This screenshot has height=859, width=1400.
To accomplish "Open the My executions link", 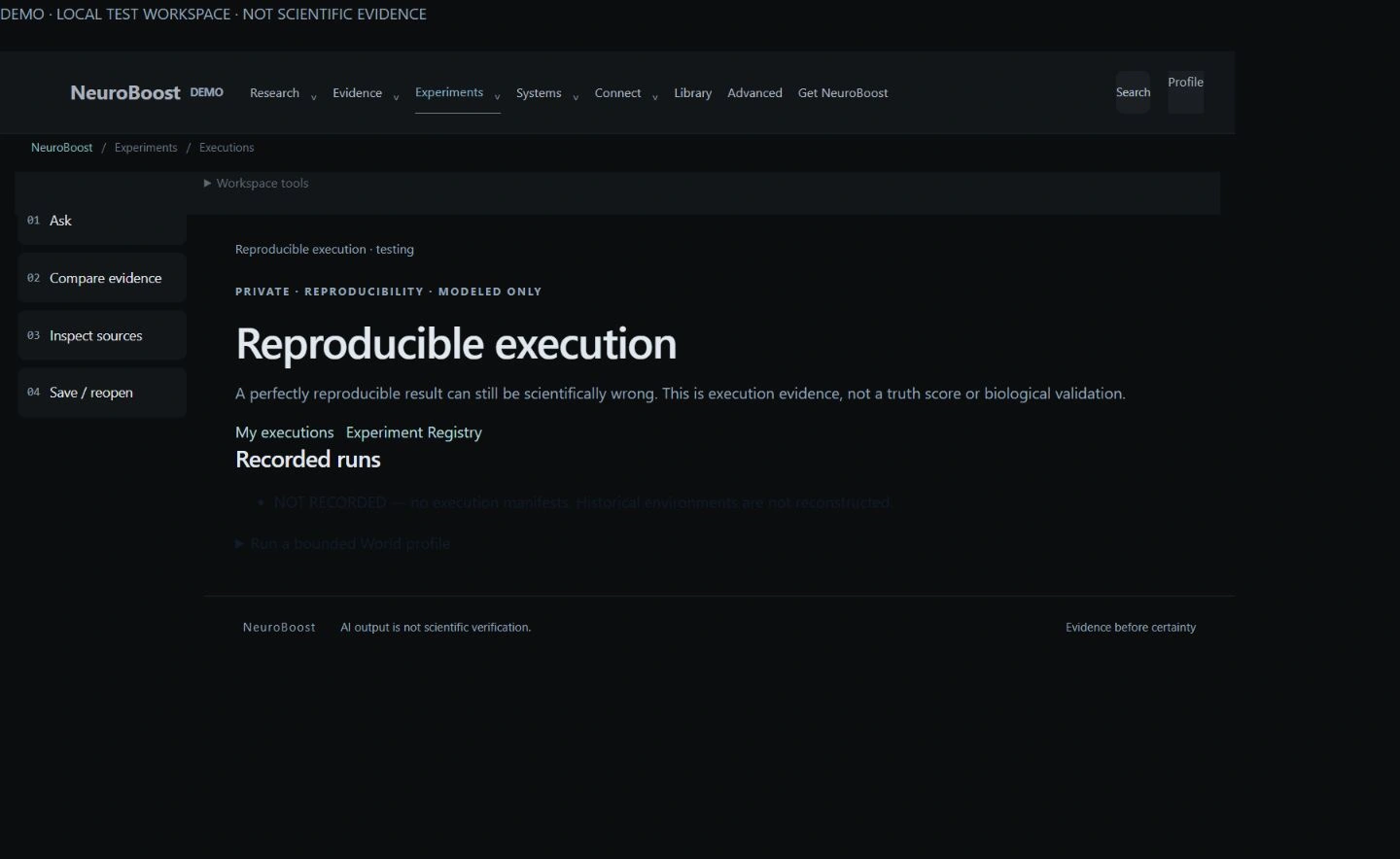I will point(285,432).
